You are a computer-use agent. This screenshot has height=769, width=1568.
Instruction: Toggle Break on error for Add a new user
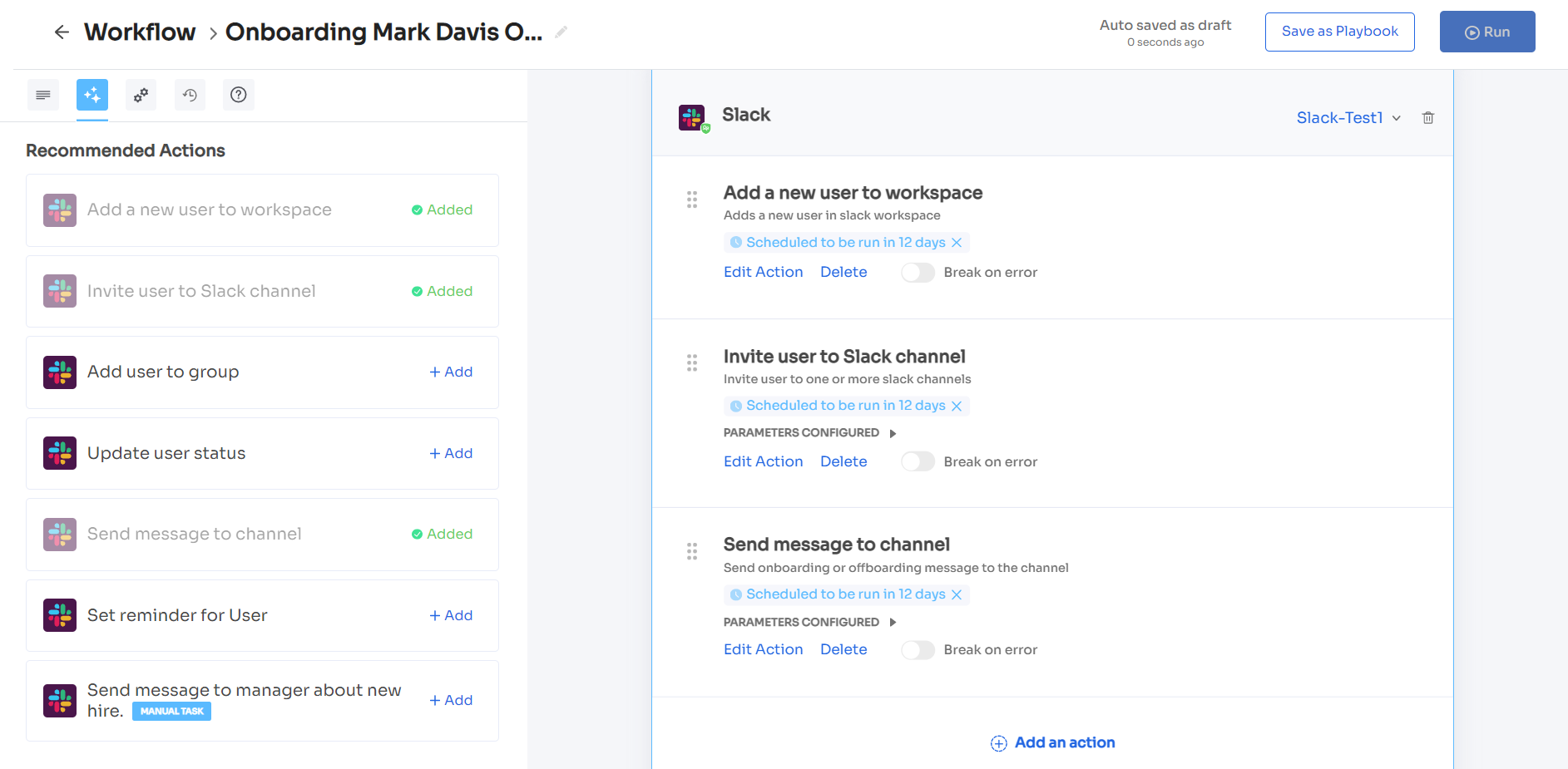tap(918, 273)
